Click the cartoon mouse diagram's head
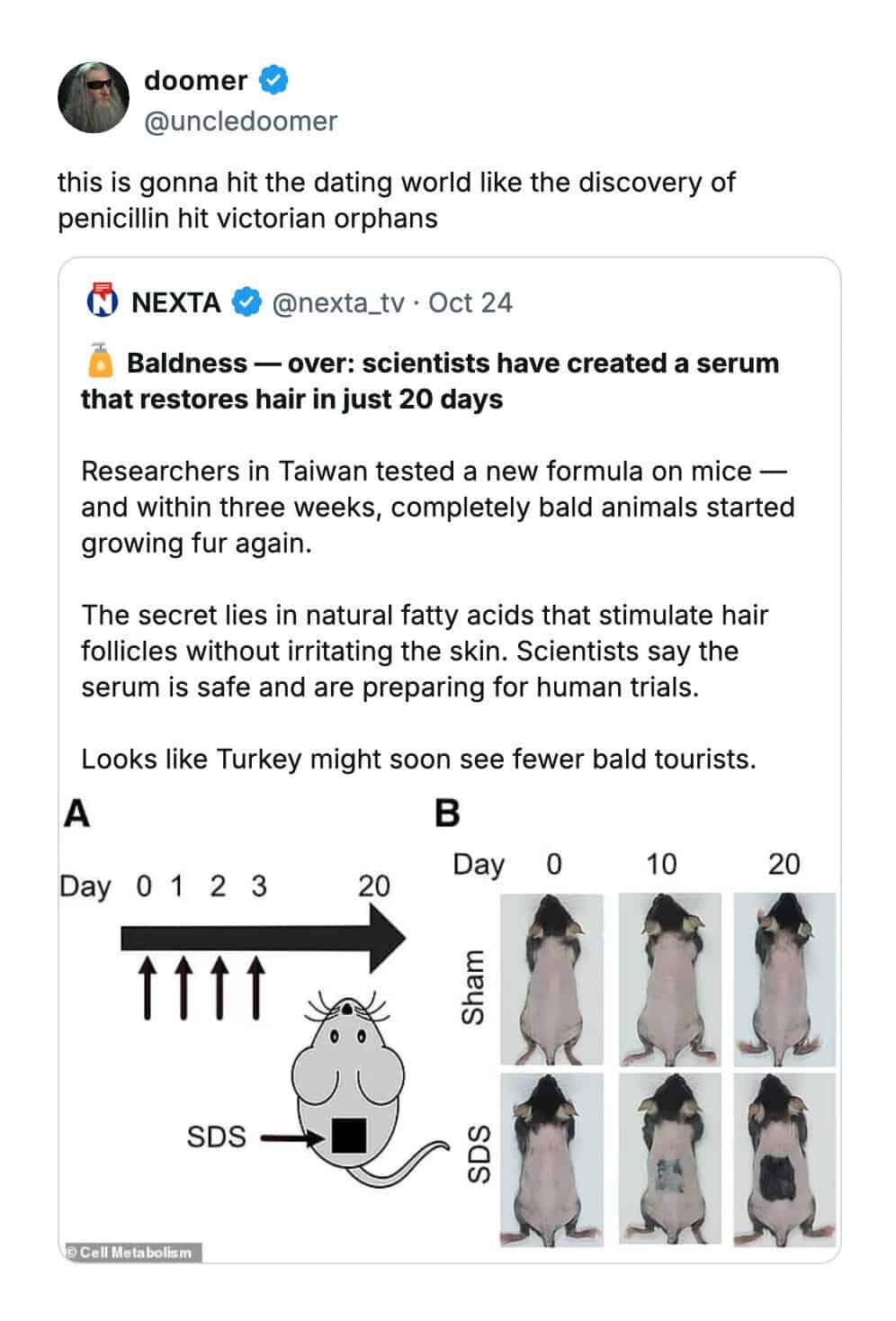The image size is (896, 1321). click(x=347, y=1033)
